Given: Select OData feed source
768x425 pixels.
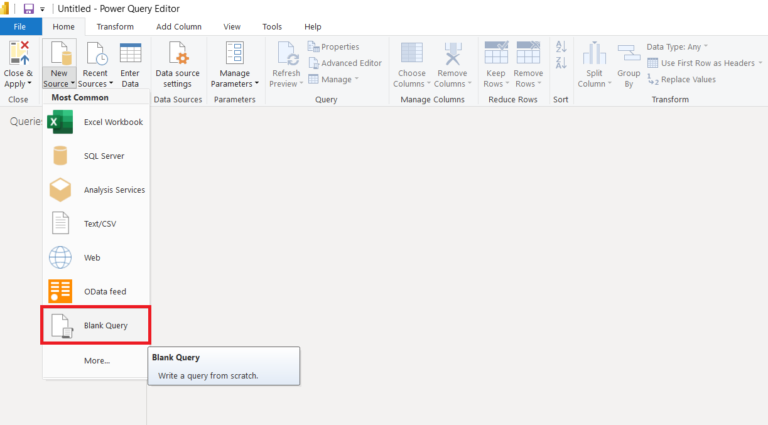Looking at the screenshot, I should pos(96,291).
